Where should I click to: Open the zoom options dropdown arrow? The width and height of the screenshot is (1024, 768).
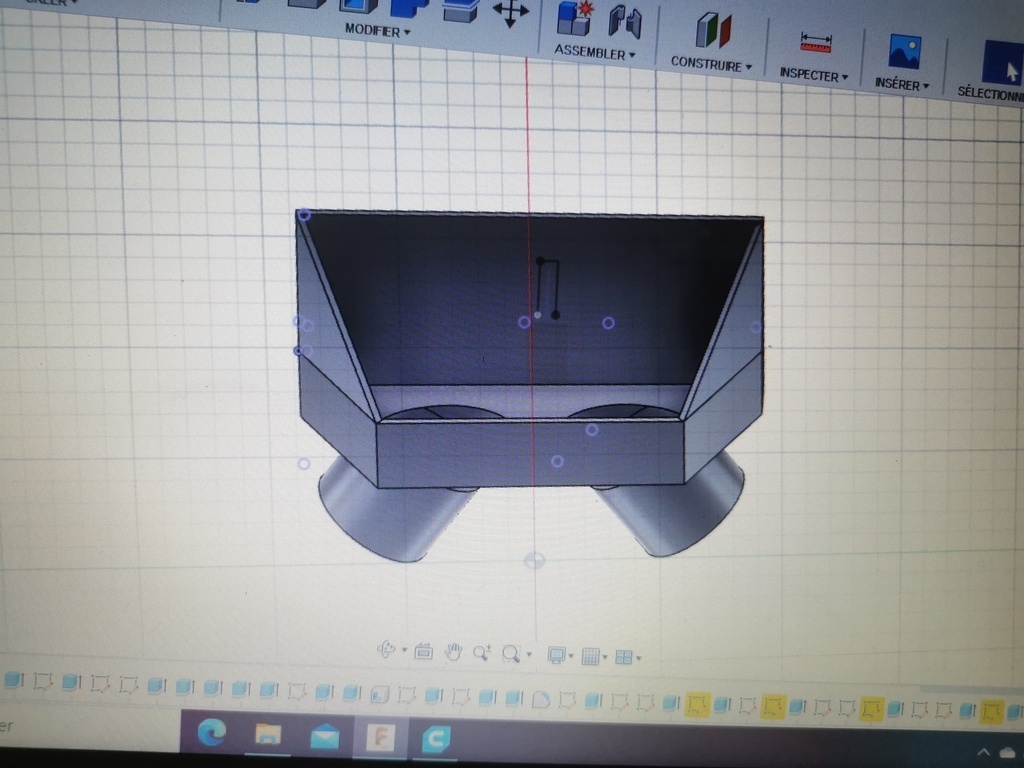[529, 654]
